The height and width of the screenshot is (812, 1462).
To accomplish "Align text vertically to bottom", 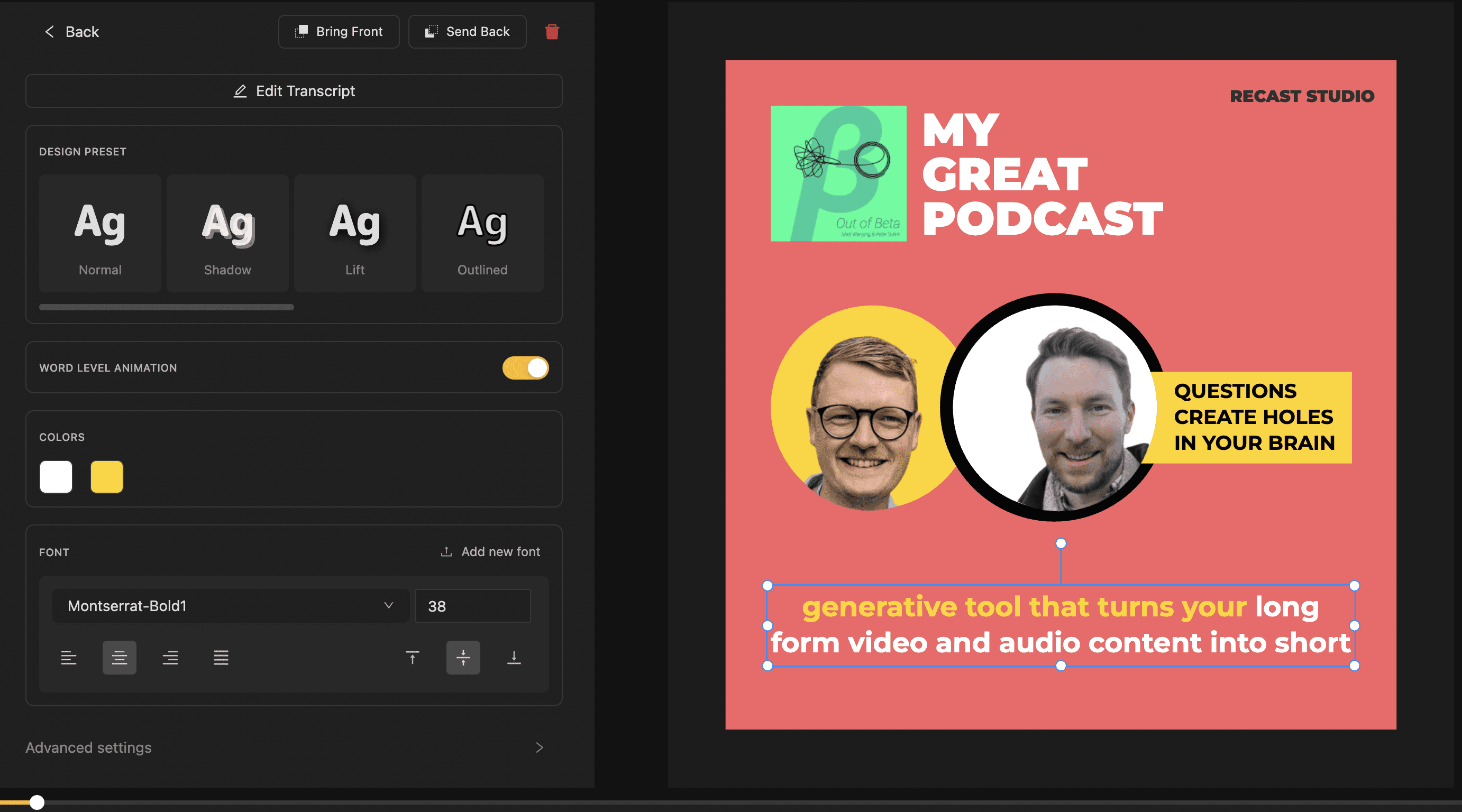I will point(514,658).
